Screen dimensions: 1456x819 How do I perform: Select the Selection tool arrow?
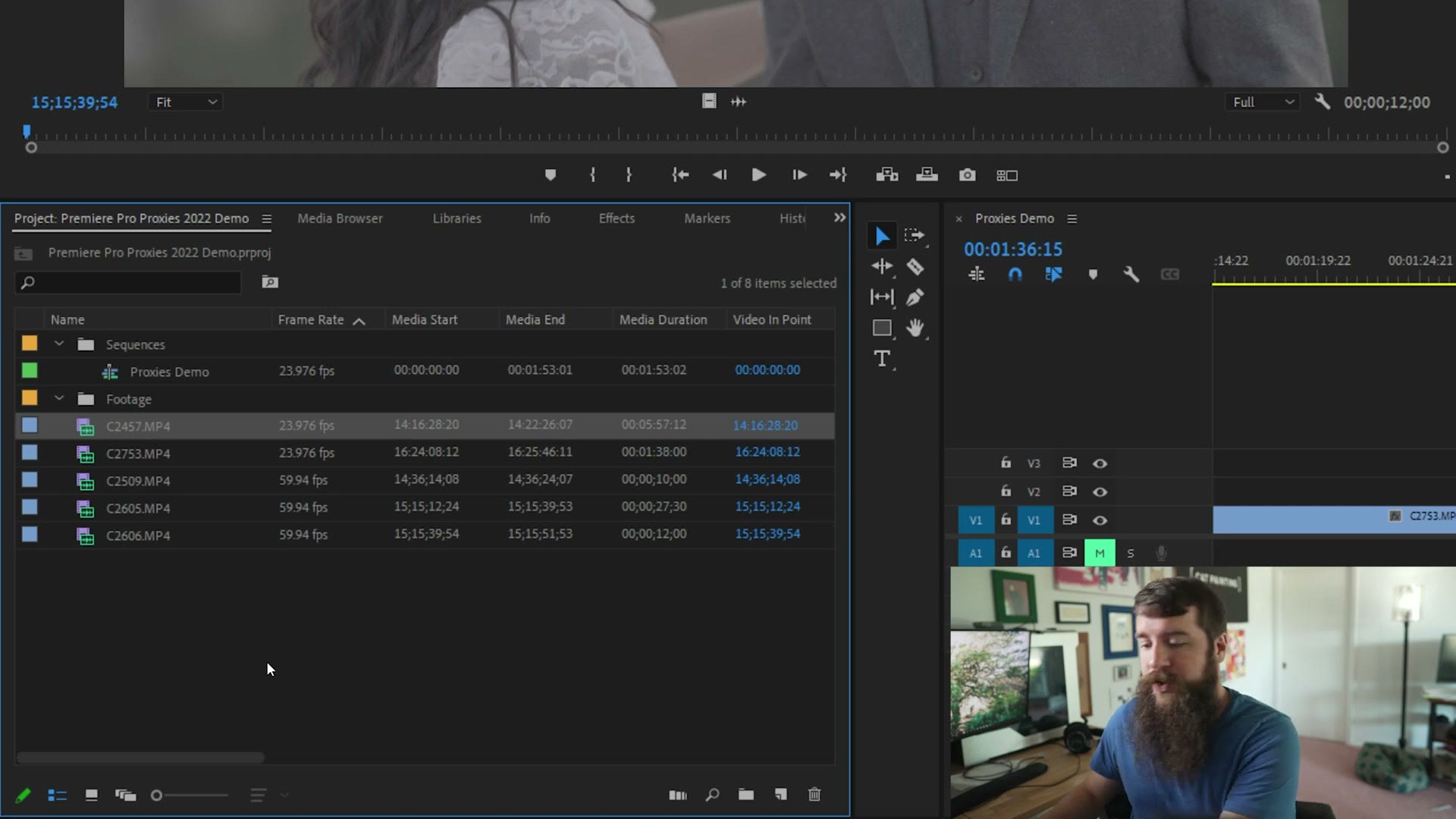(882, 236)
